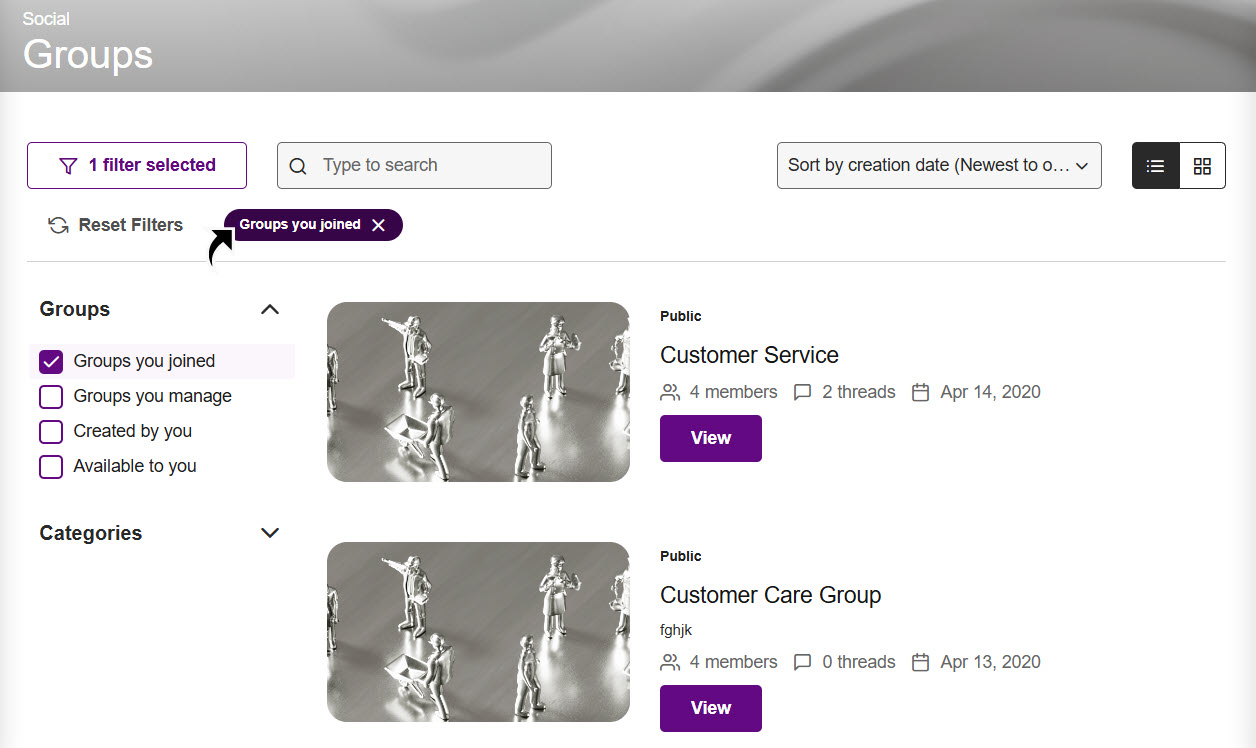Viewport: 1256px width, 748px height.
Task: View the Customer Service group
Action: click(x=710, y=438)
